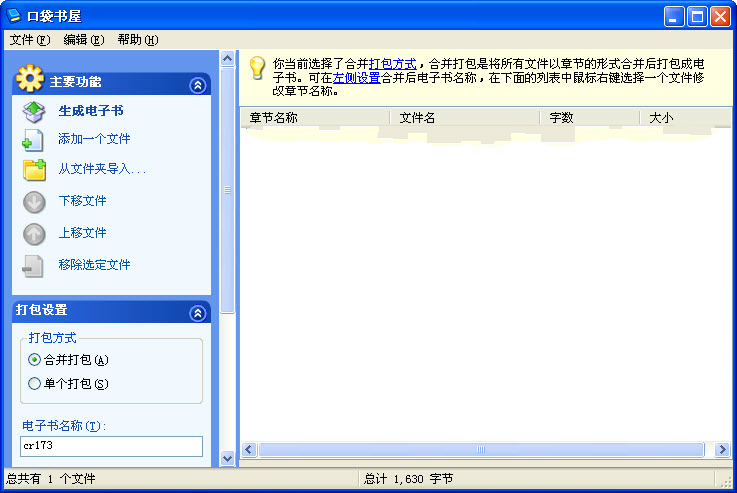737x493 pixels.
Task: Open the 文件(F) menu
Action: click(30, 40)
